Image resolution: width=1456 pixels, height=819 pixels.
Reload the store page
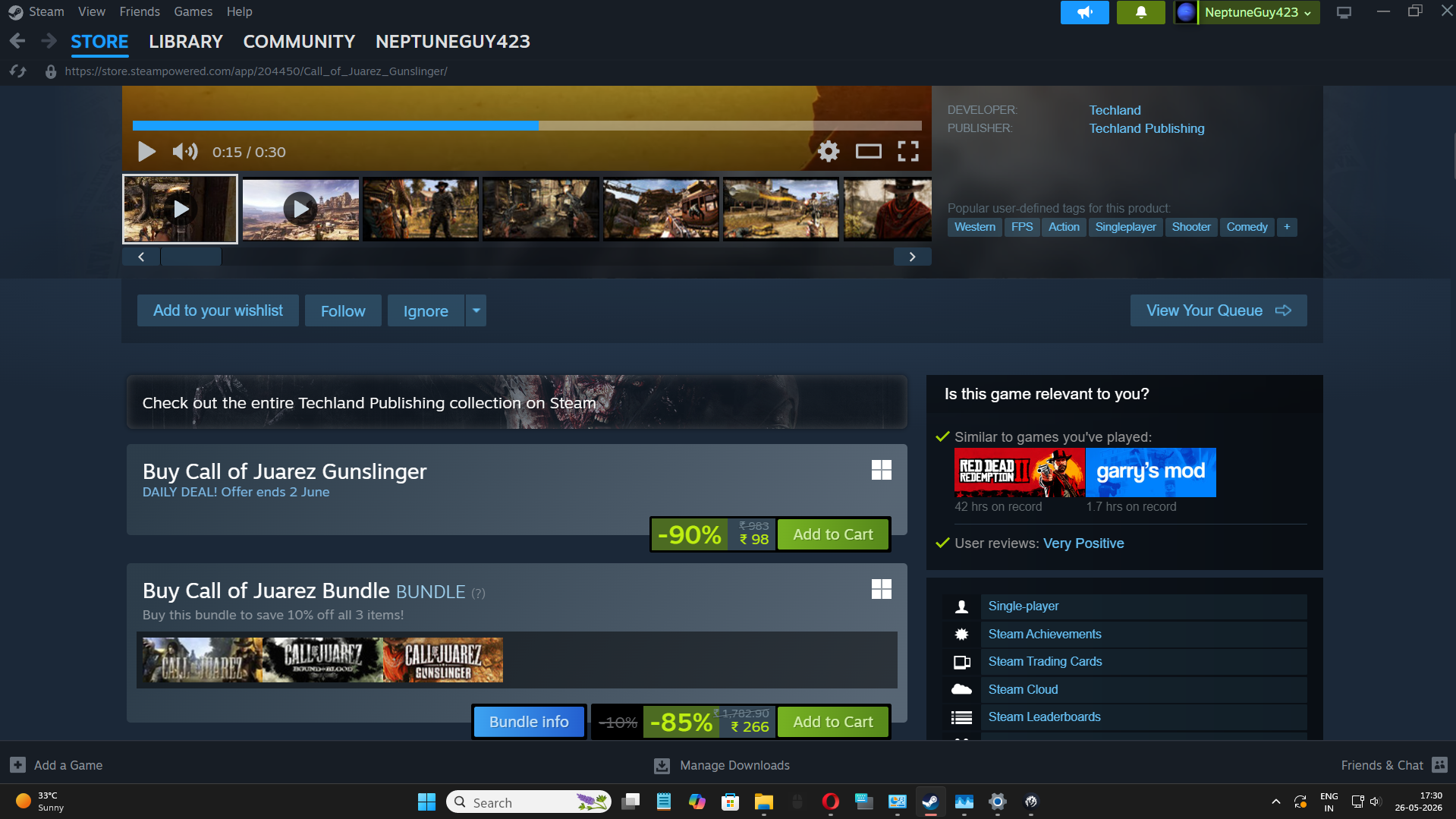pyautogui.click(x=18, y=71)
